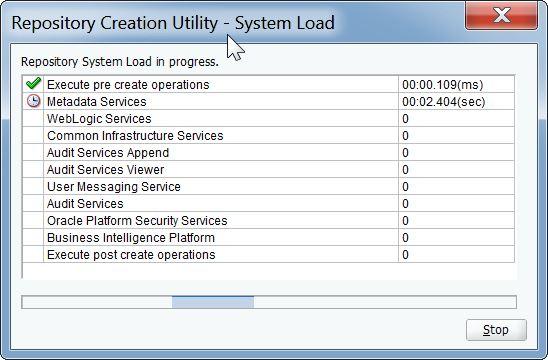Screen dimensions: 548x360
Task: Select the Common Infrastructure Services row
Action: click(268, 135)
